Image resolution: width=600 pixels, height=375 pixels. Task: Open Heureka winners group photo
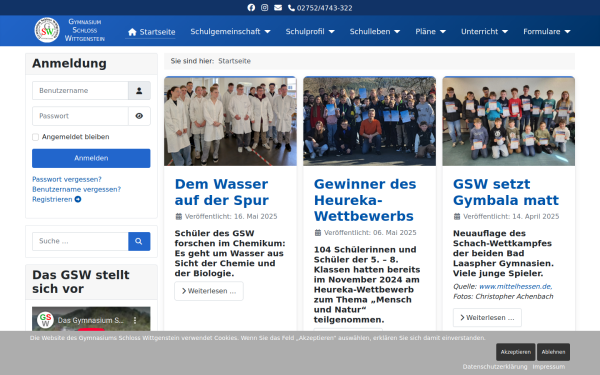pyautogui.click(x=369, y=121)
